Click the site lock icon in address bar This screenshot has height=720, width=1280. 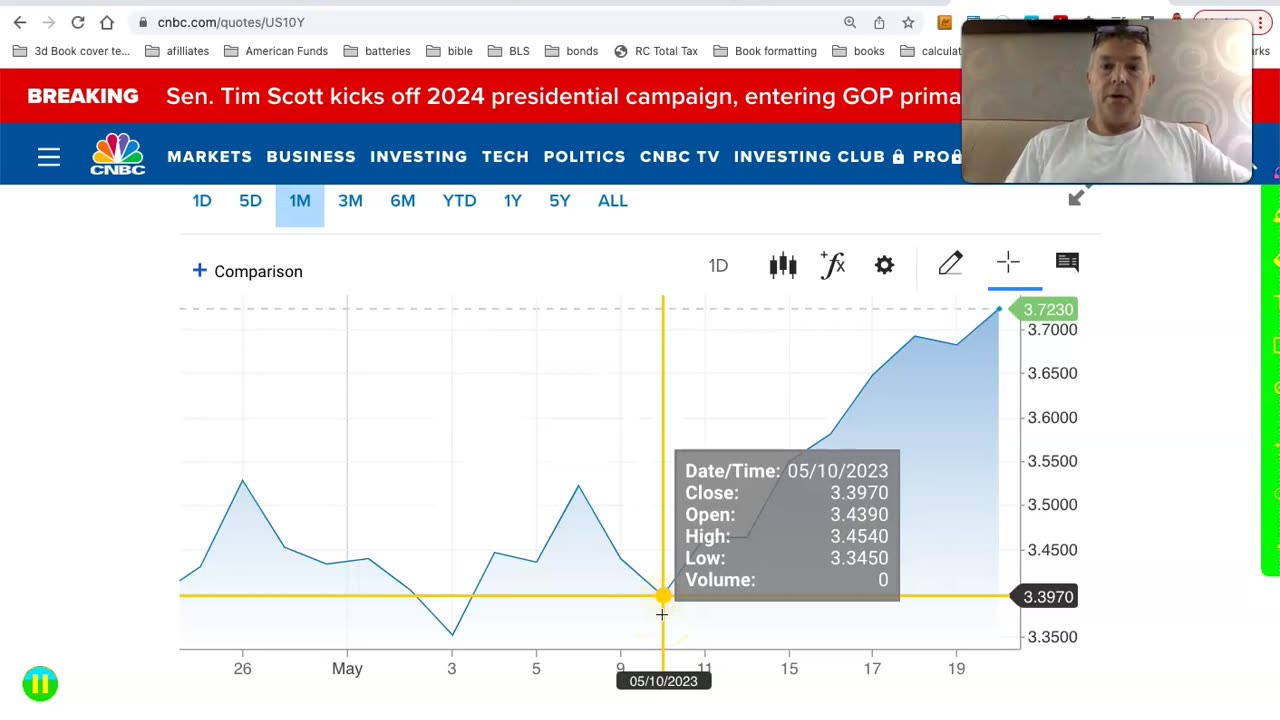(x=144, y=22)
